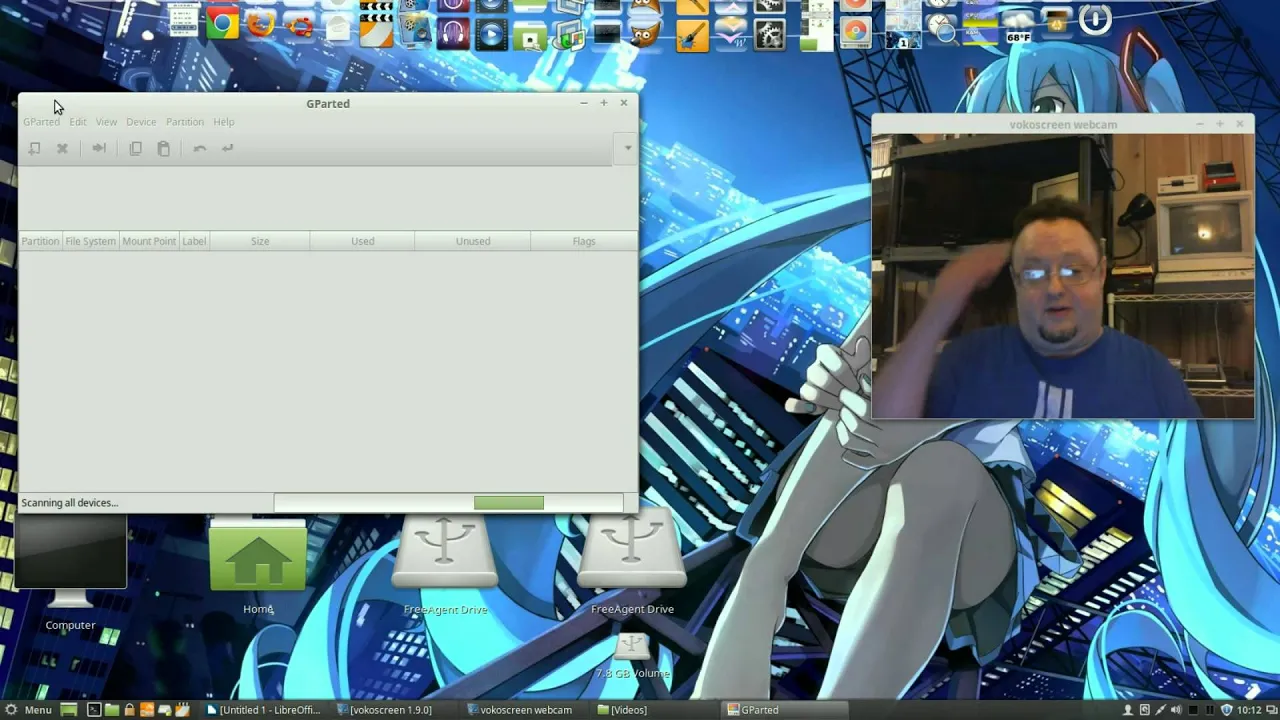Click the Copy partition icon in GParted toolbar

click(x=135, y=148)
